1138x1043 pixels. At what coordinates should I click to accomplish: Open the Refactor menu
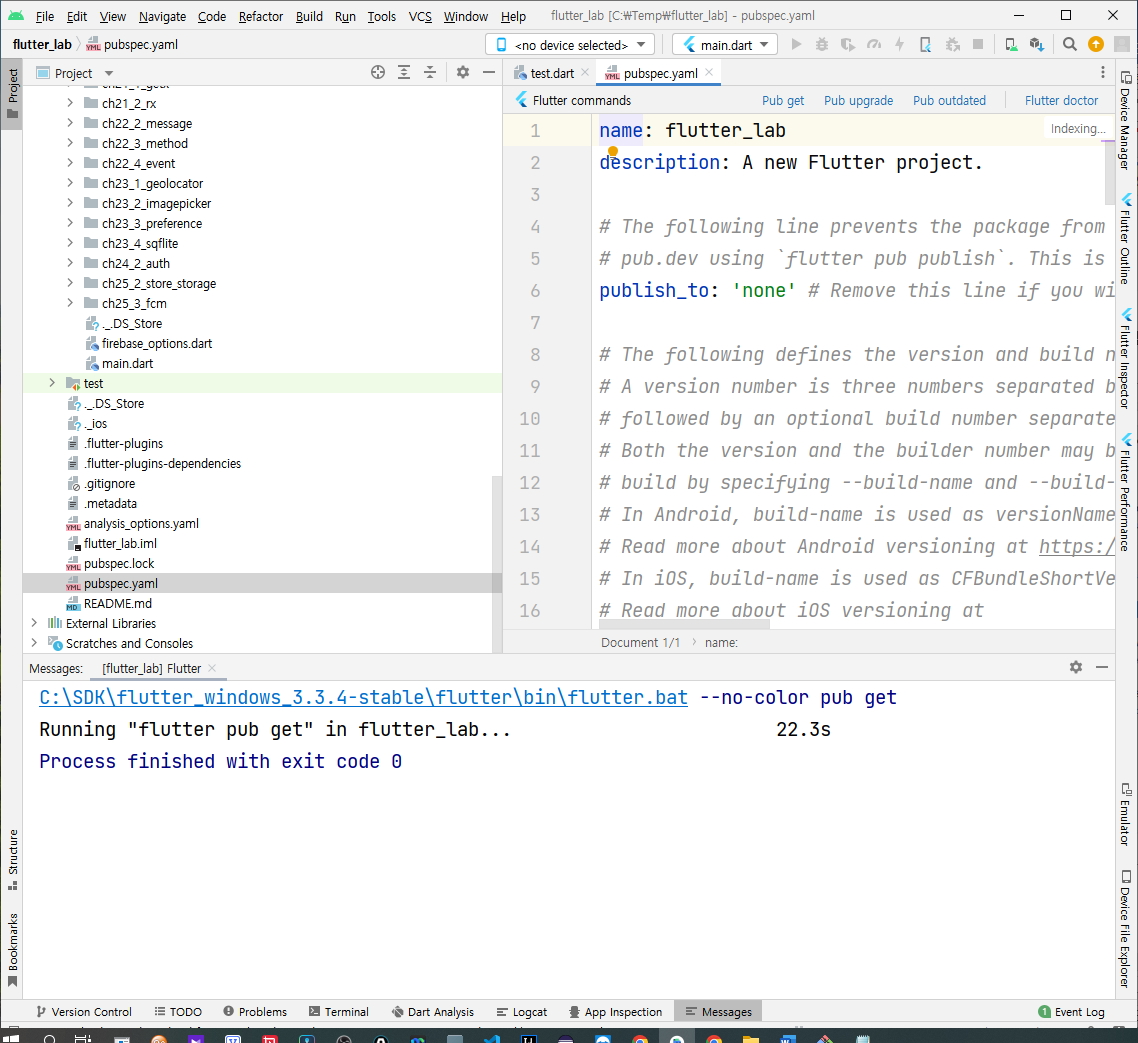pos(261,16)
